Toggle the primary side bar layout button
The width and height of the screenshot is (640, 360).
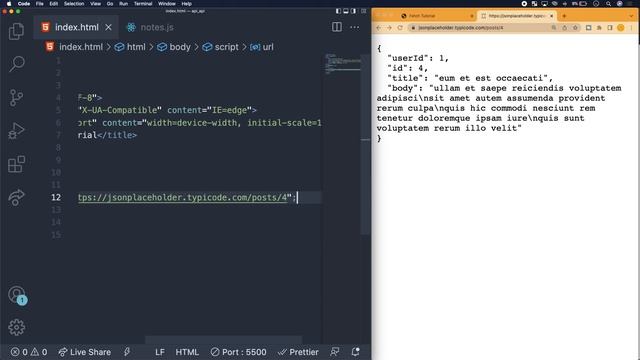[338, 11]
